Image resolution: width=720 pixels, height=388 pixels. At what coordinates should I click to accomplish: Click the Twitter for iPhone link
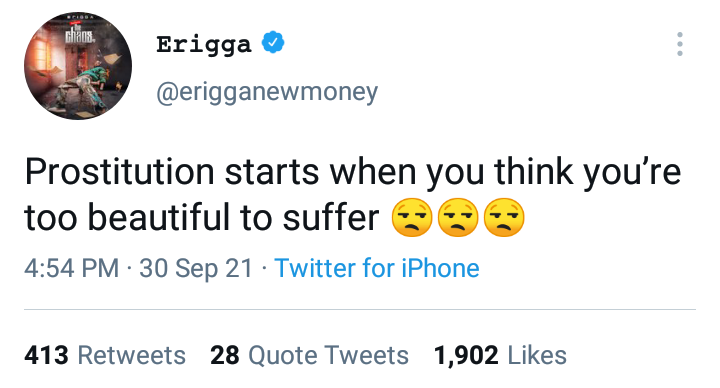(x=377, y=268)
